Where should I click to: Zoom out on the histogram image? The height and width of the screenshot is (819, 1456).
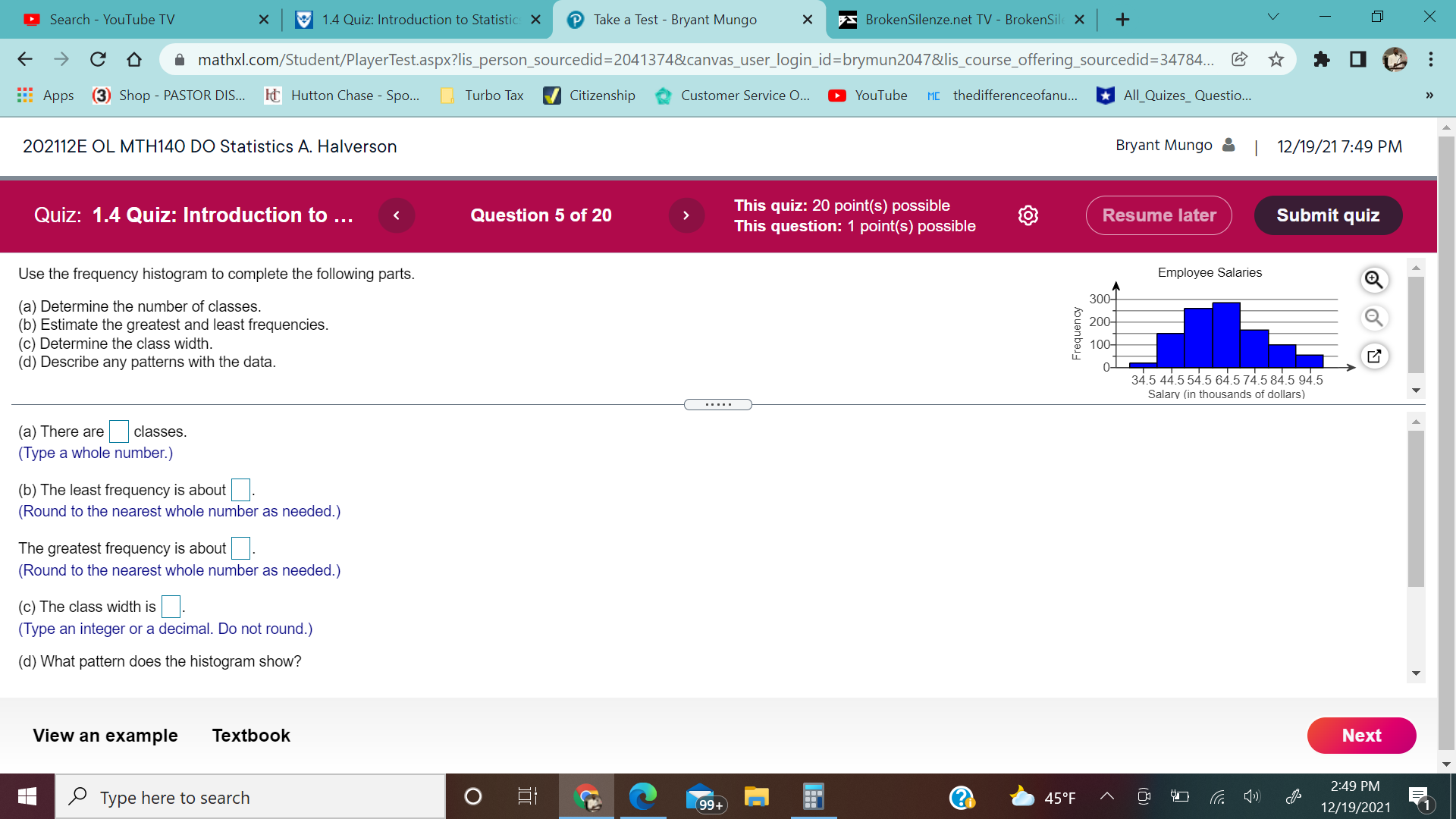pyautogui.click(x=1373, y=318)
